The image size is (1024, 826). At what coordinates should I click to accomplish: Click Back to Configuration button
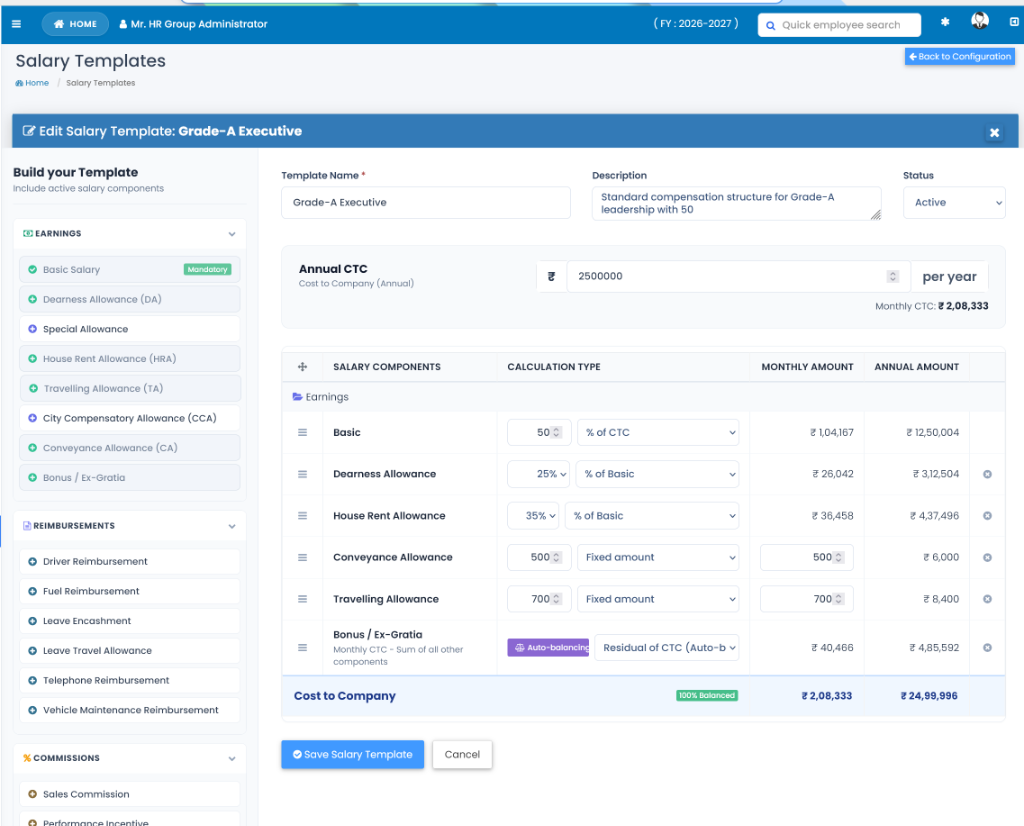click(x=959, y=57)
